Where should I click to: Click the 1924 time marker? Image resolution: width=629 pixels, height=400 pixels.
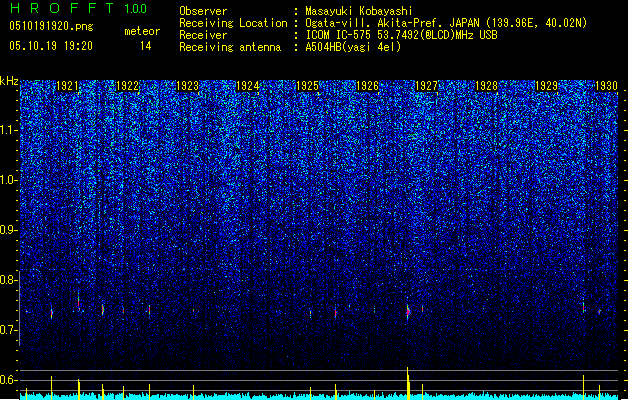tap(248, 86)
